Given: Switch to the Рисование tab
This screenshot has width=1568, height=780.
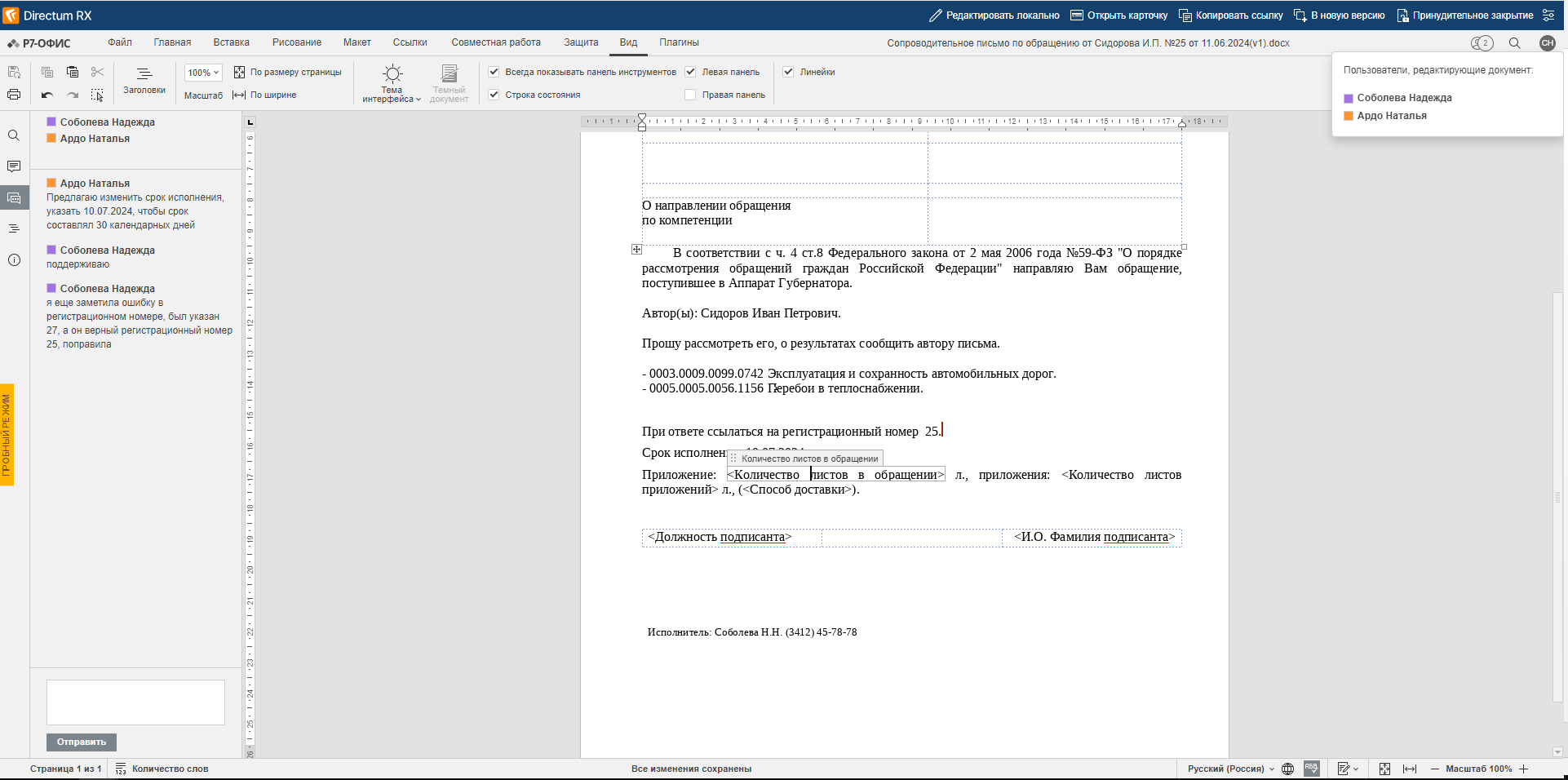Looking at the screenshot, I should coord(297,42).
